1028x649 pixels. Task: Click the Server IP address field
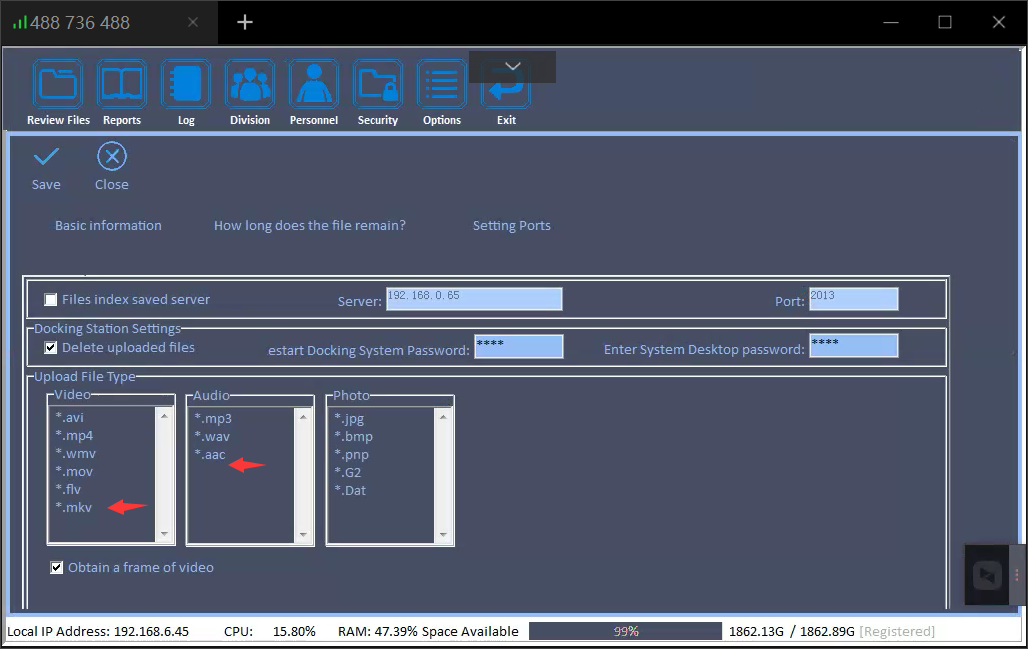coord(474,299)
